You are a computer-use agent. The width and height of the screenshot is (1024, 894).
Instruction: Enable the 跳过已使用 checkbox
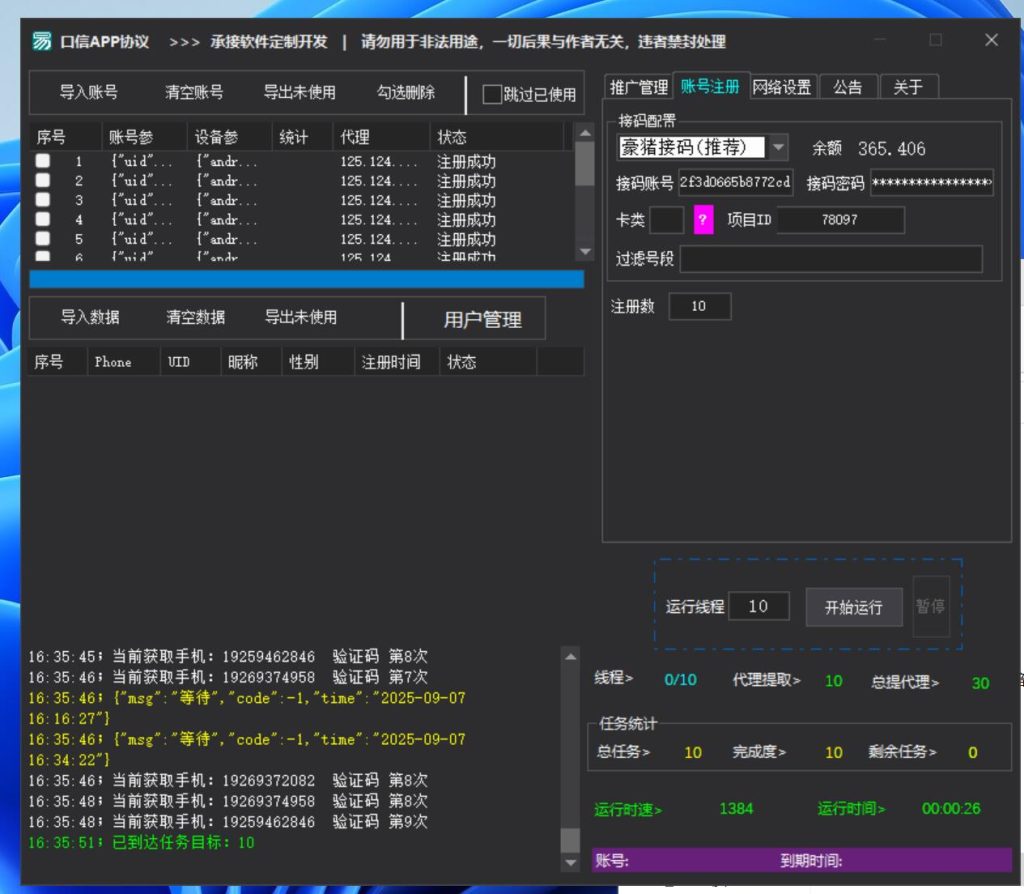[493, 93]
